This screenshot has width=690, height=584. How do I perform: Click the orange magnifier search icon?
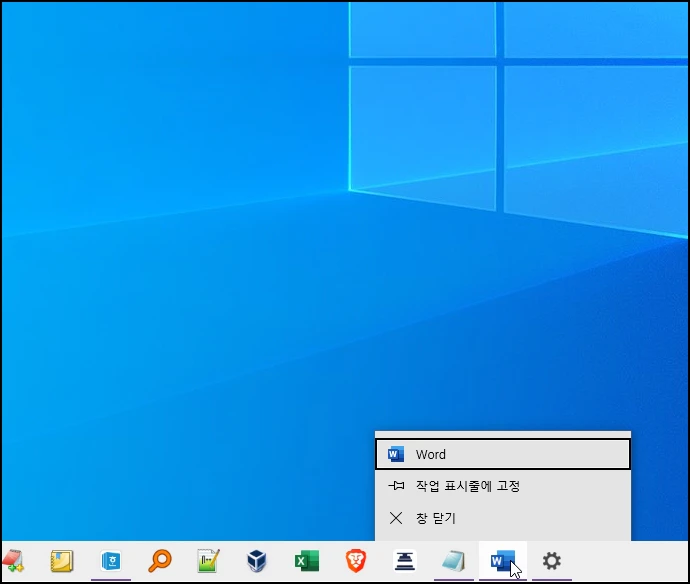point(160,561)
